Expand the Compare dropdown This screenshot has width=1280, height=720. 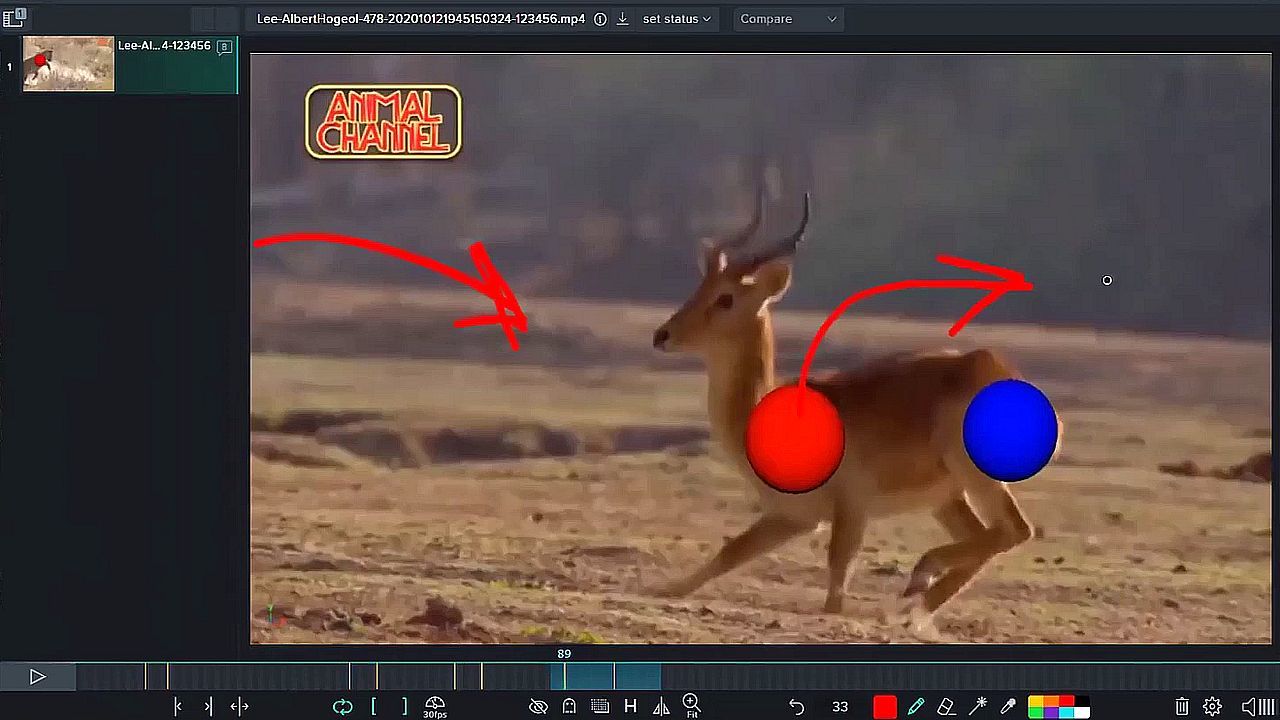point(788,19)
